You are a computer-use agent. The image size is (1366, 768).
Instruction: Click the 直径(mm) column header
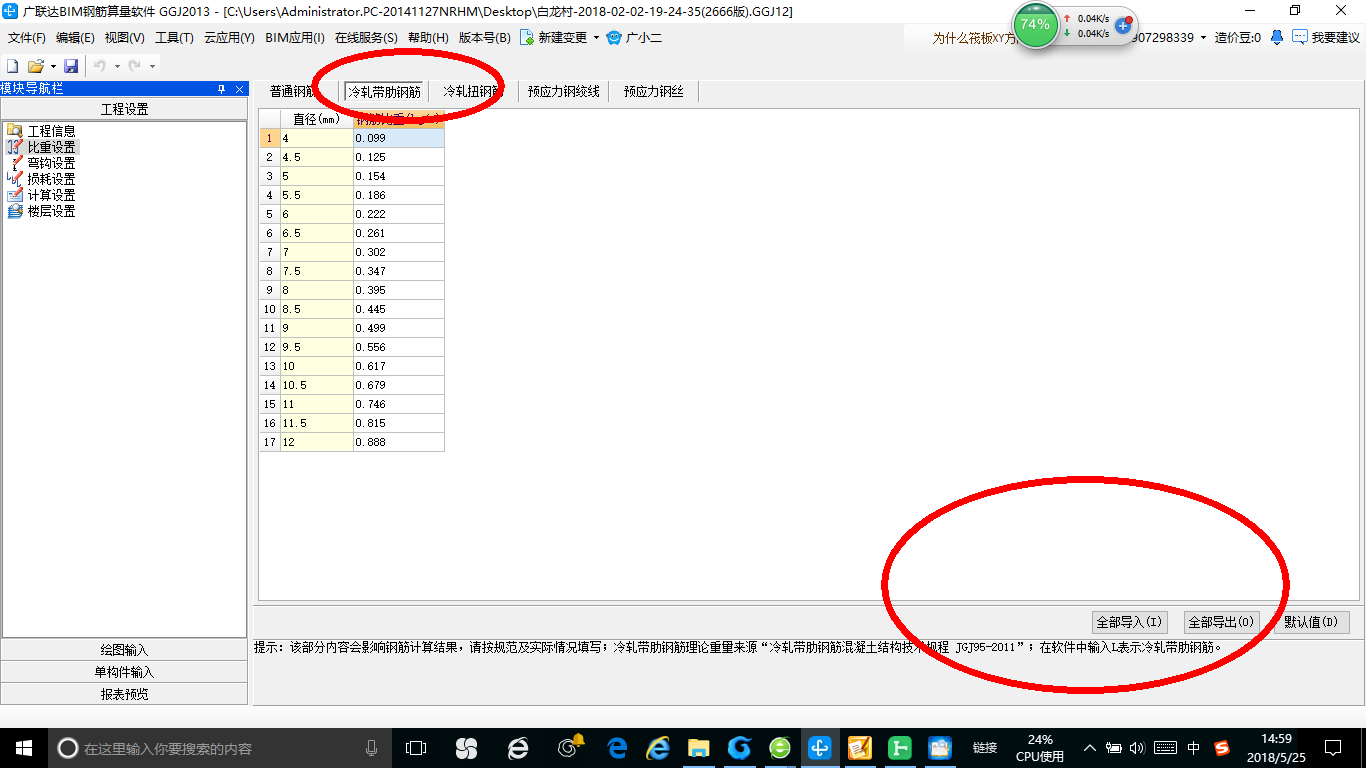coord(317,119)
